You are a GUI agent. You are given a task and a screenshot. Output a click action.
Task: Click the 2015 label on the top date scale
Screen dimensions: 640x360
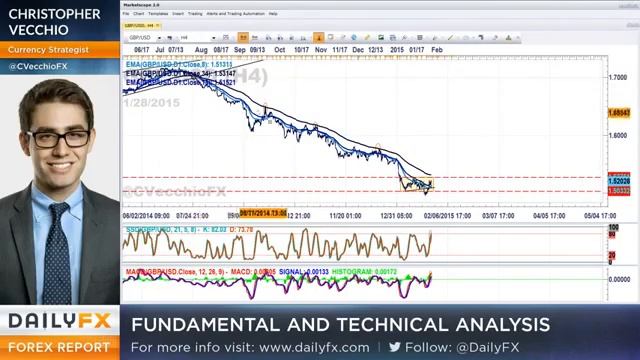coord(397,50)
